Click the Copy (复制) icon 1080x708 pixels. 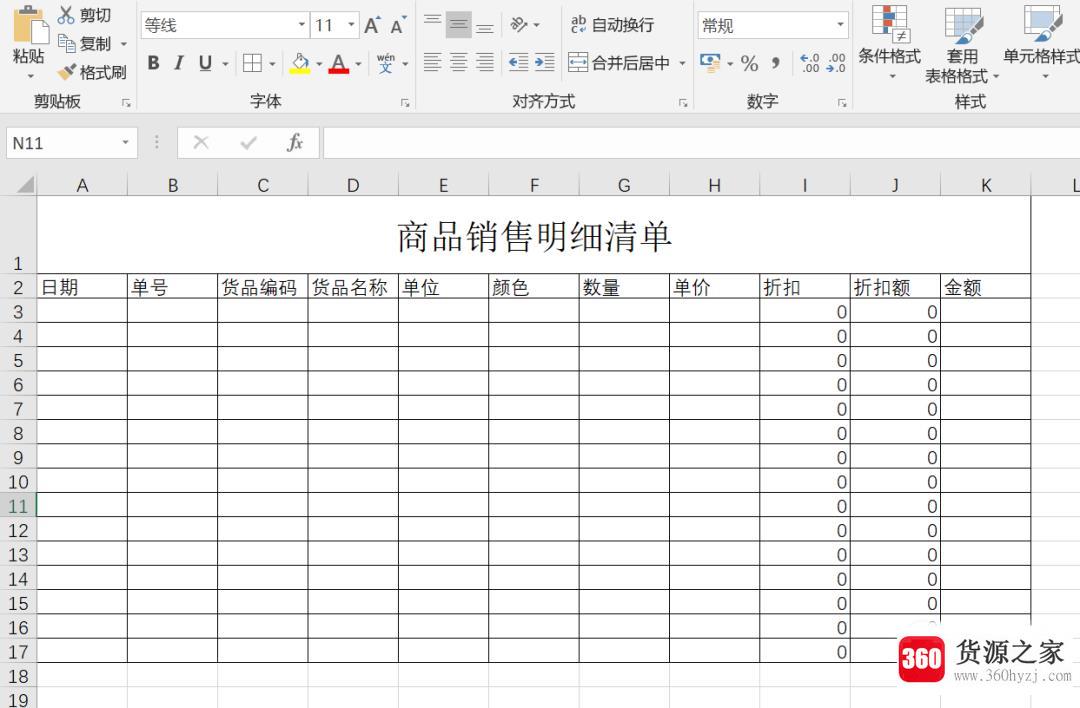[67, 43]
